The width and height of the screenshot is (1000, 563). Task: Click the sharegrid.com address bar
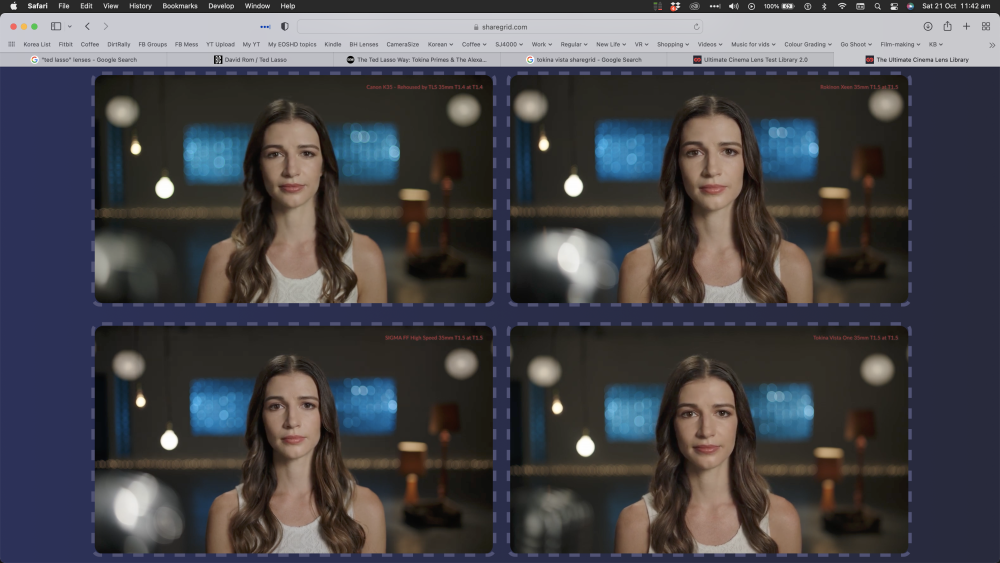pos(500,27)
